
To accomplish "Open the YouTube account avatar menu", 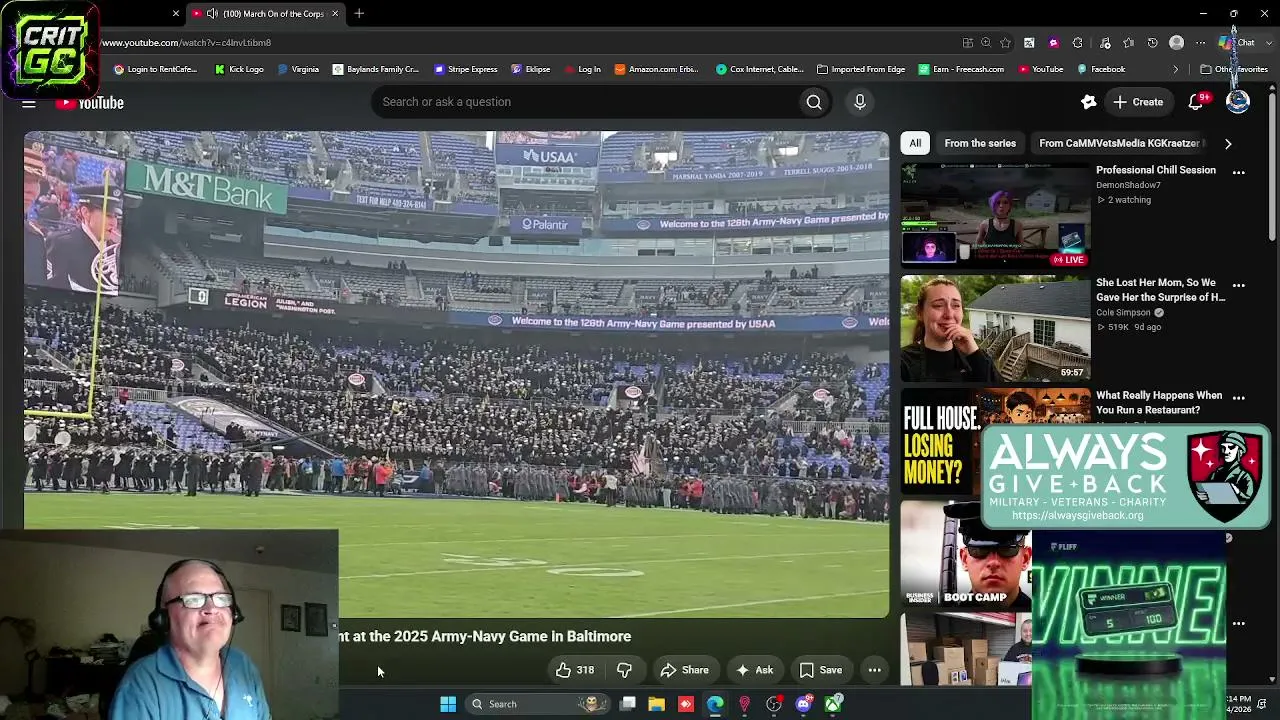I will (1238, 102).
